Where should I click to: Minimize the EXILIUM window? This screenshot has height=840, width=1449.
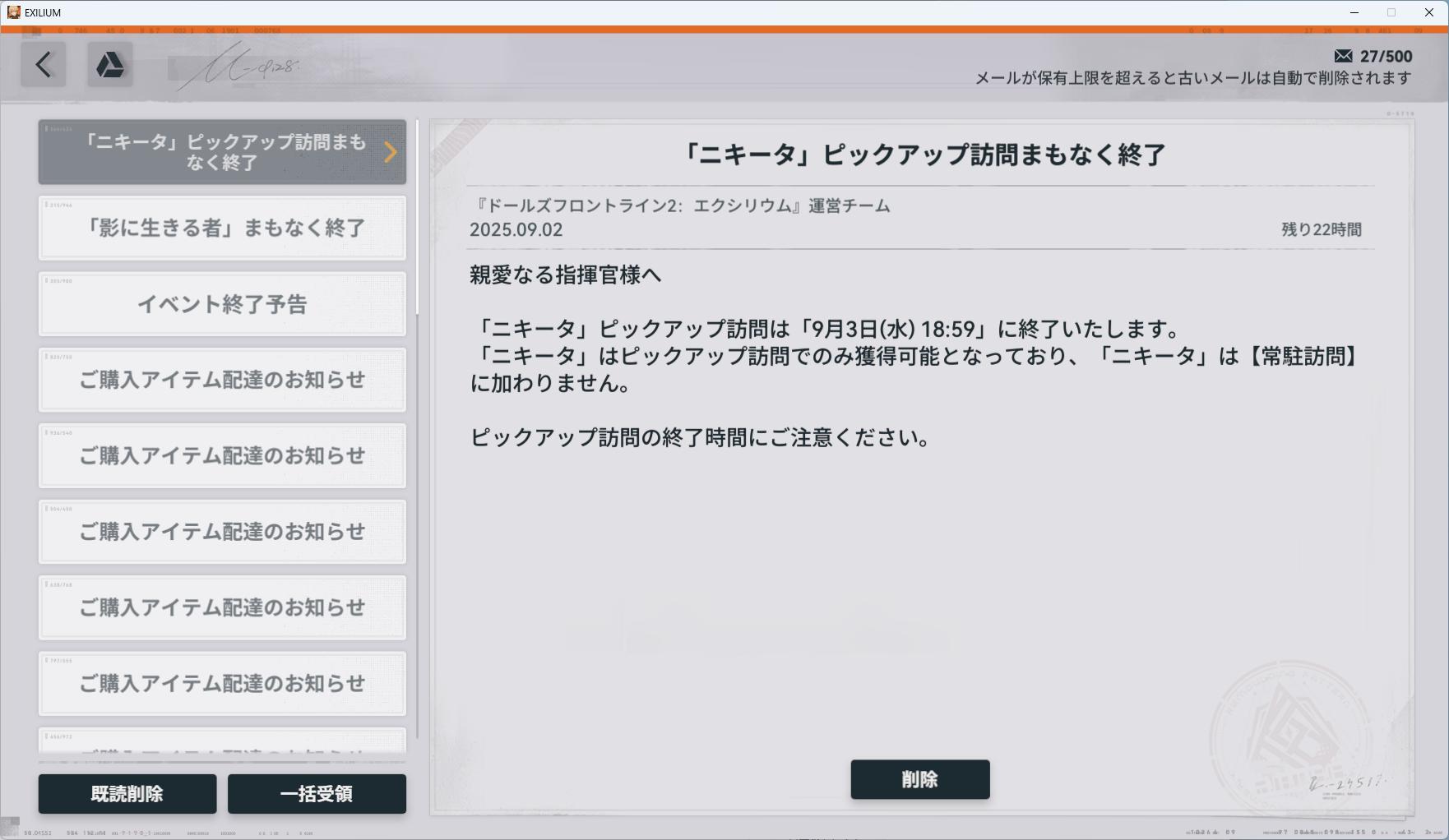(x=1354, y=12)
